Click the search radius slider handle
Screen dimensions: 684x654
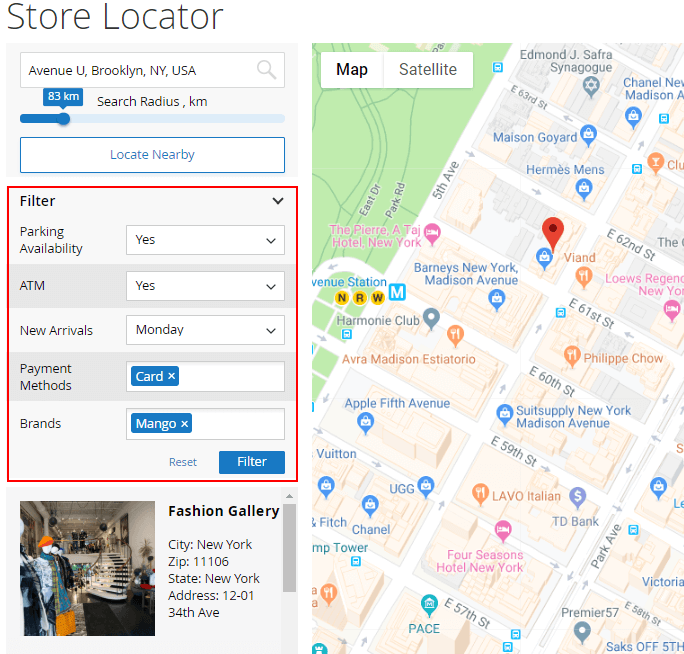pyautogui.click(x=63, y=118)
